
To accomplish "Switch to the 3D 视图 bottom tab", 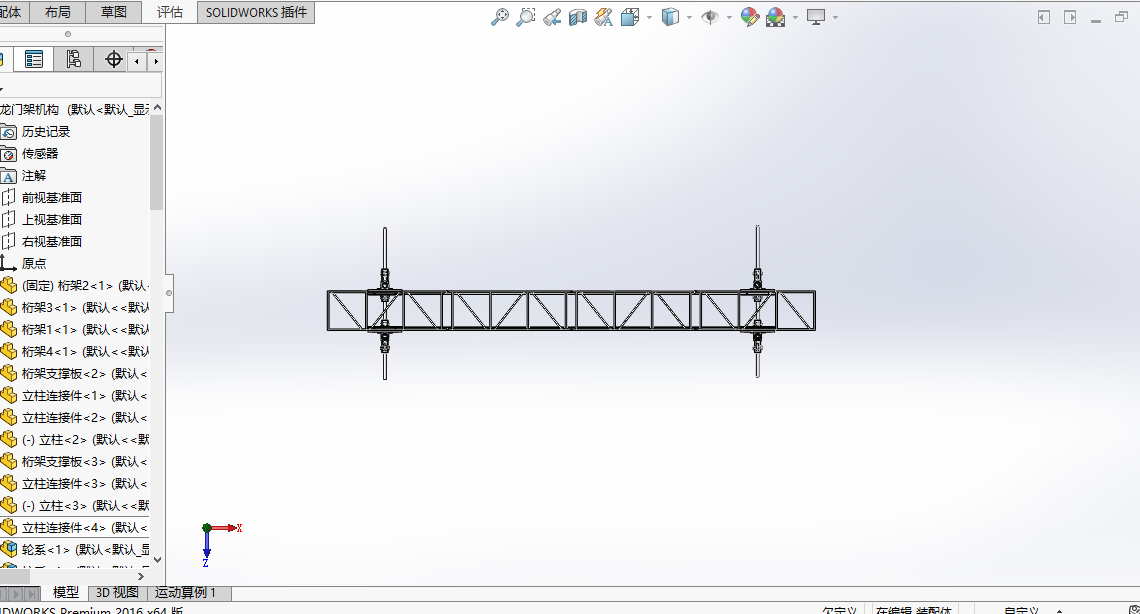I will pos(117,593).
